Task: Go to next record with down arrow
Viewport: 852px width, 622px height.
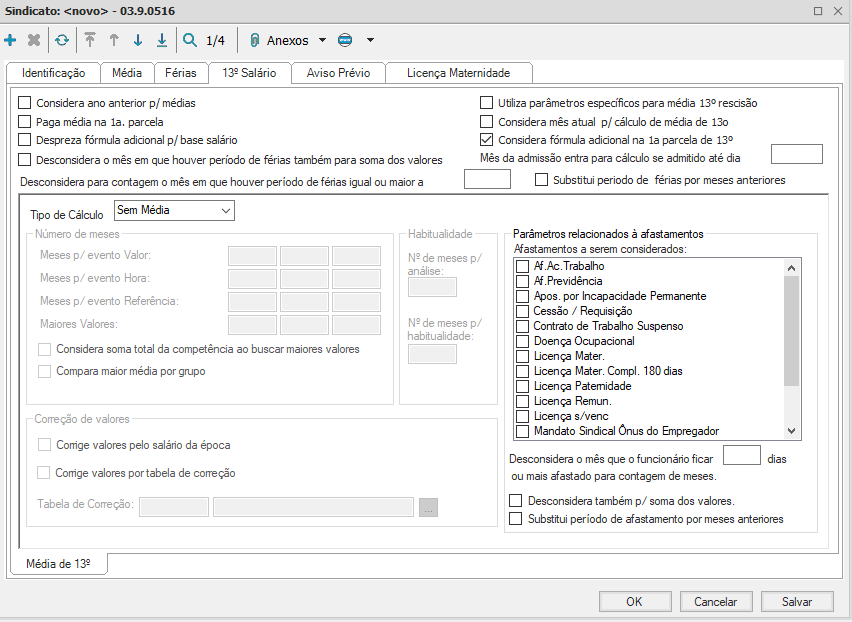Action: click(x=138, y=41)
